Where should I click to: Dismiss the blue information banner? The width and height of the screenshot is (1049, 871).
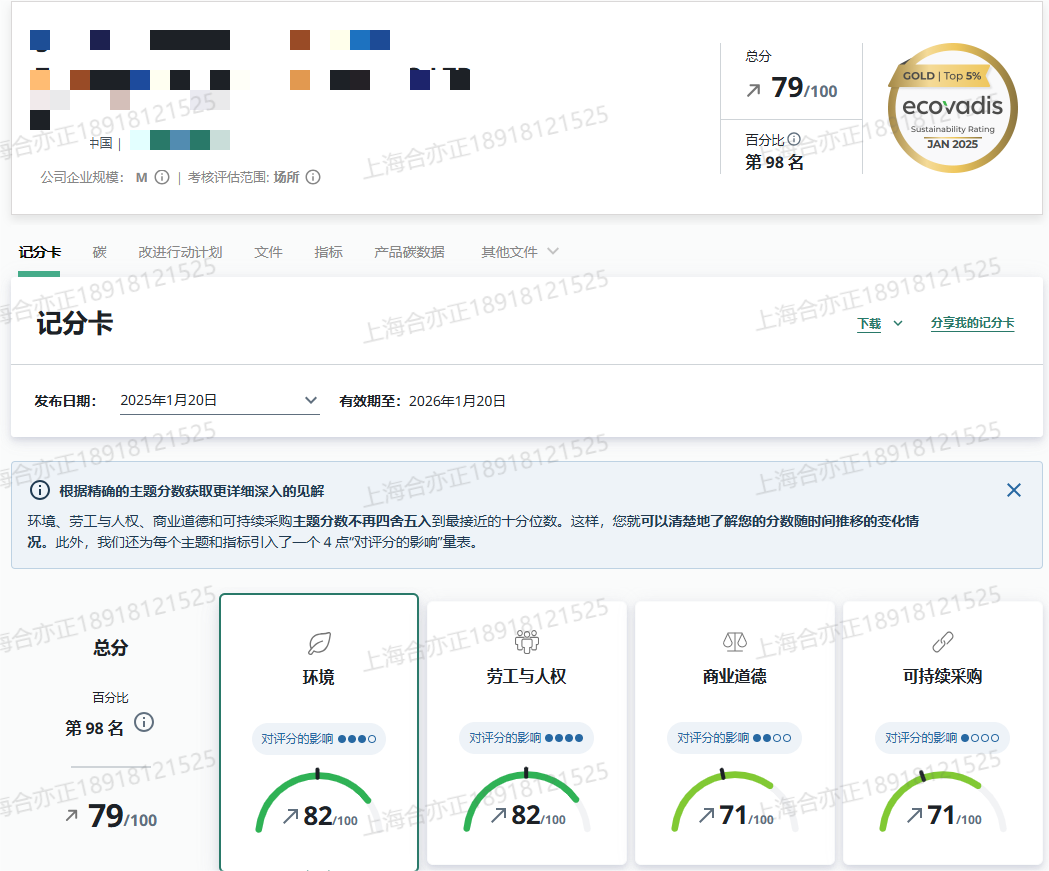point(1014,490)
